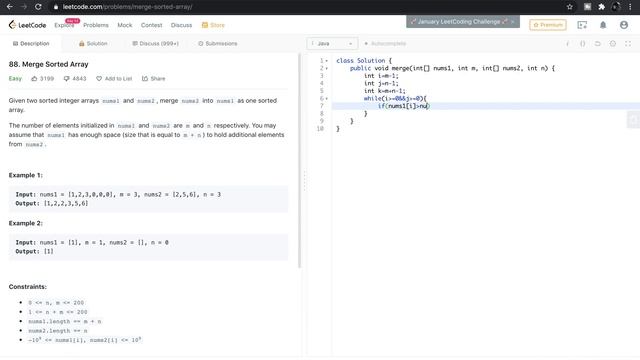This screenshot has height=360, width=640.
Task: Click the Example 2 heading
Action: coord(25,223)
